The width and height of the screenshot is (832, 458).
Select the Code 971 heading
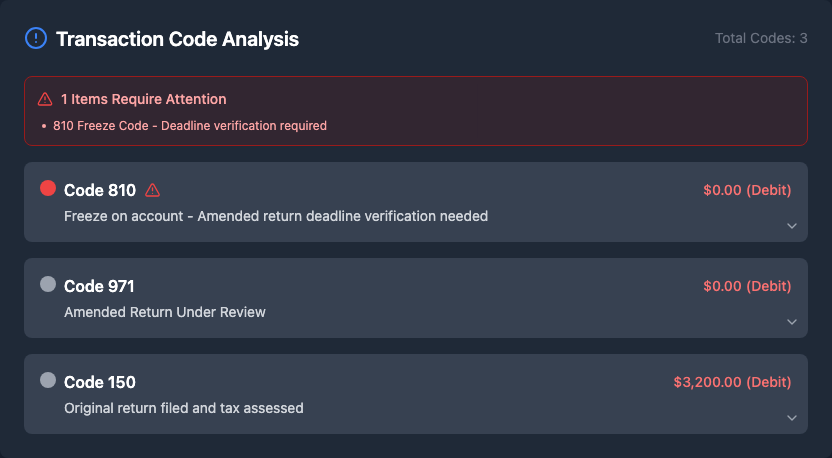tap(99, 286)
